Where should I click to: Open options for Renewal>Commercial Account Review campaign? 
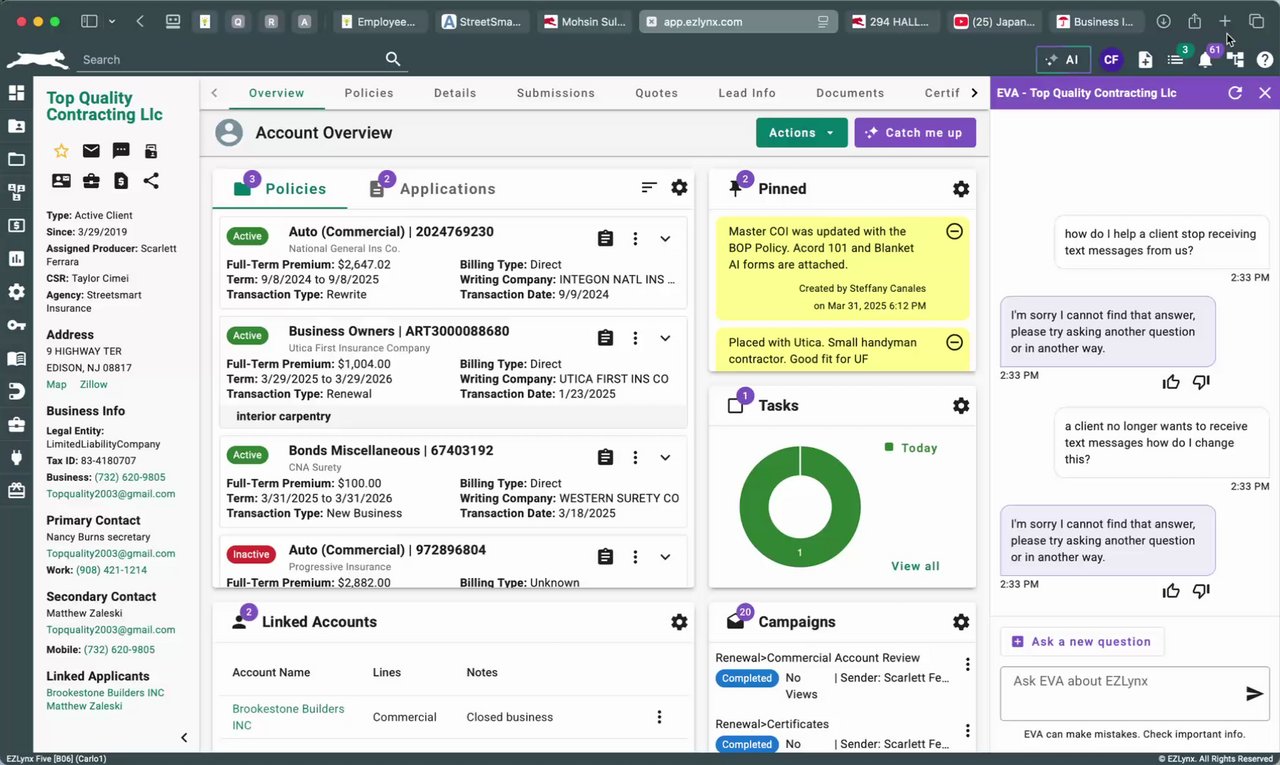pyautogui.click(x=967, y=665)
